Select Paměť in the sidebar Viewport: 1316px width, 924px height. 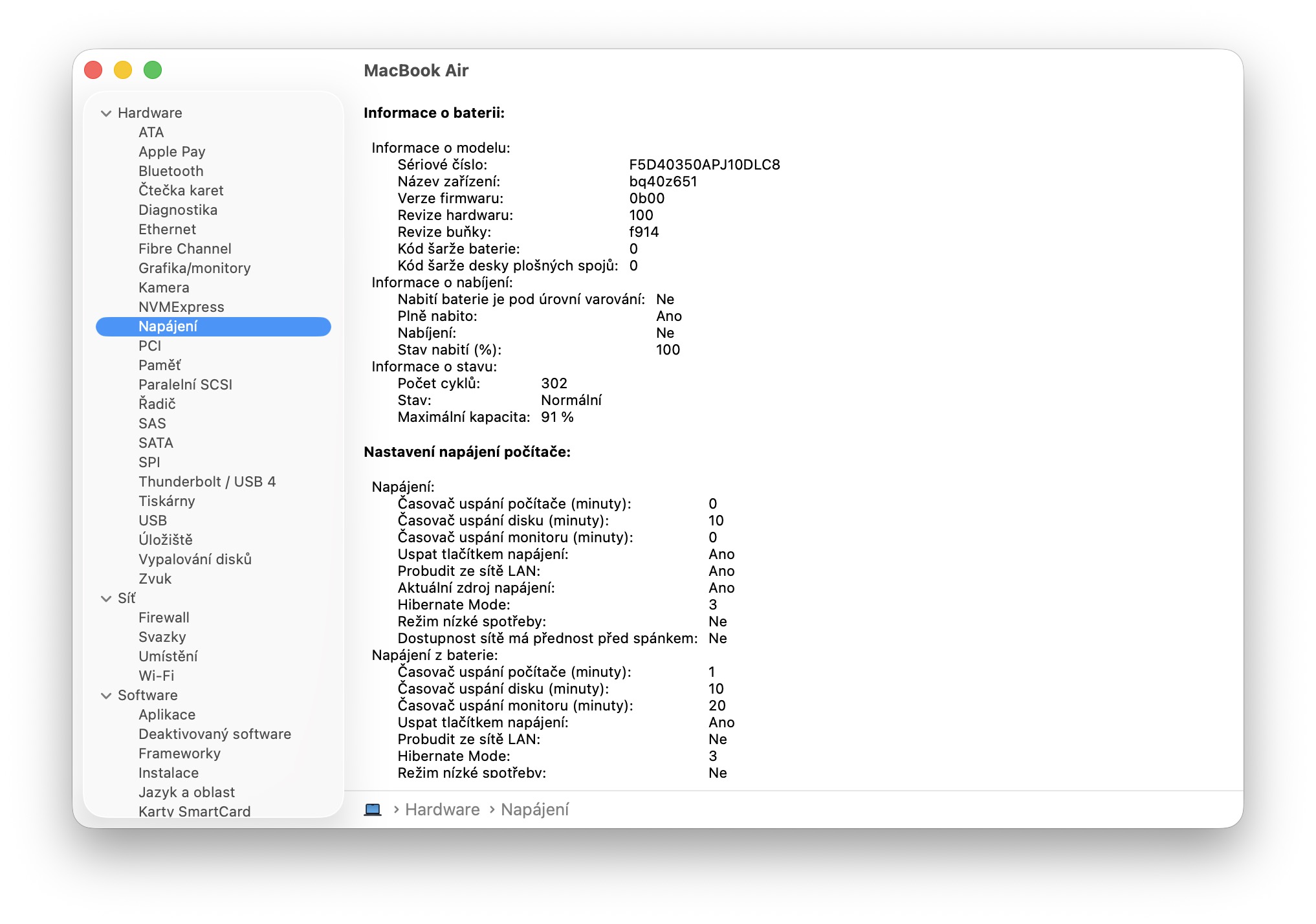coord(159,365)
